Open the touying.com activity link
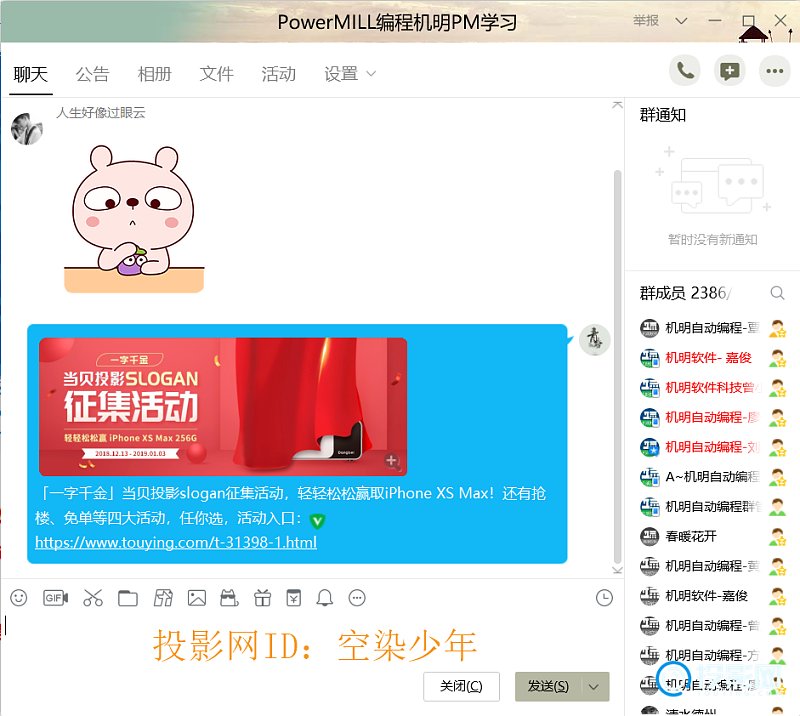 tap(176, 542)
